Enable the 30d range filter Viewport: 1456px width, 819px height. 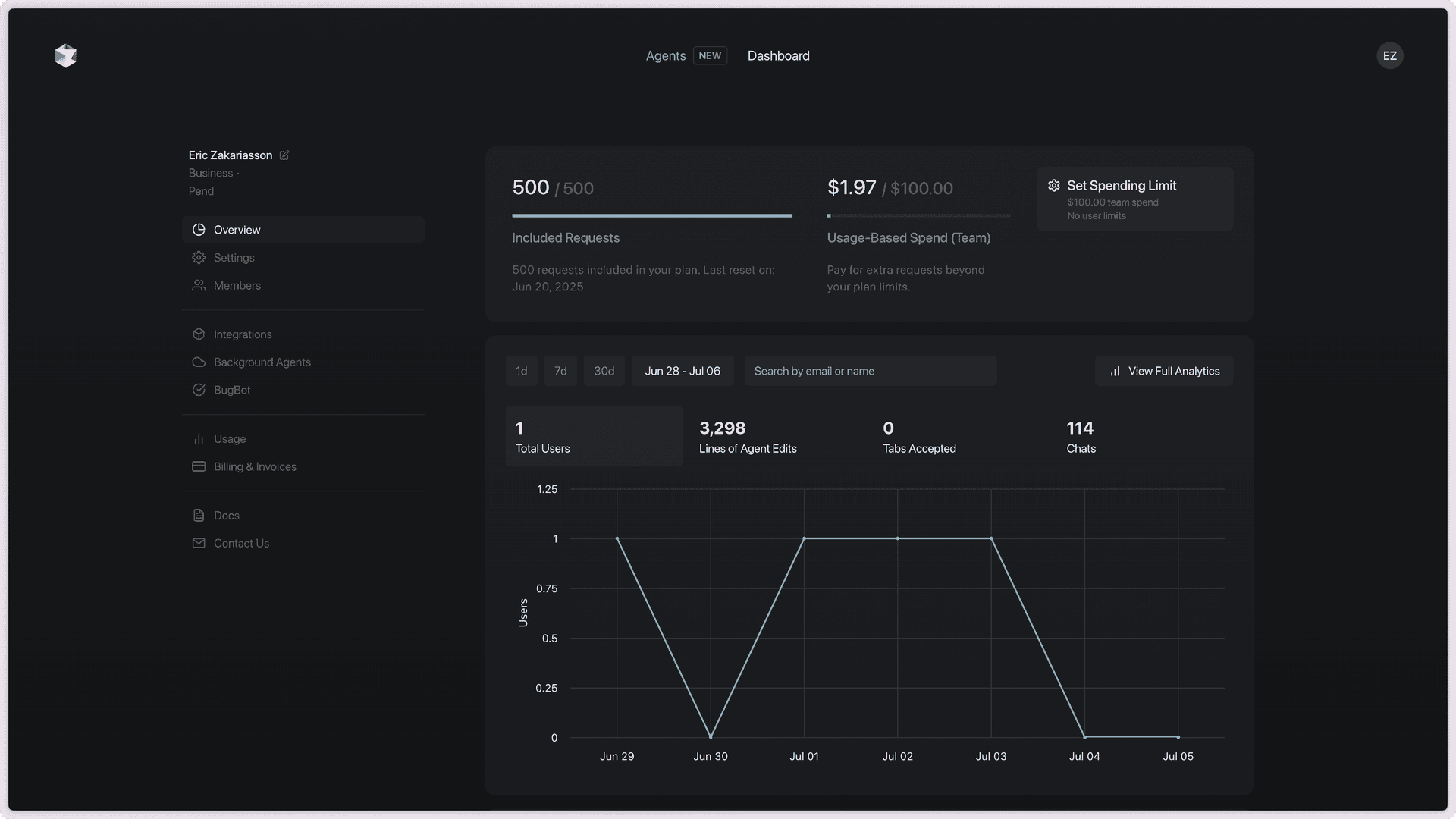(x=604, y=371)
